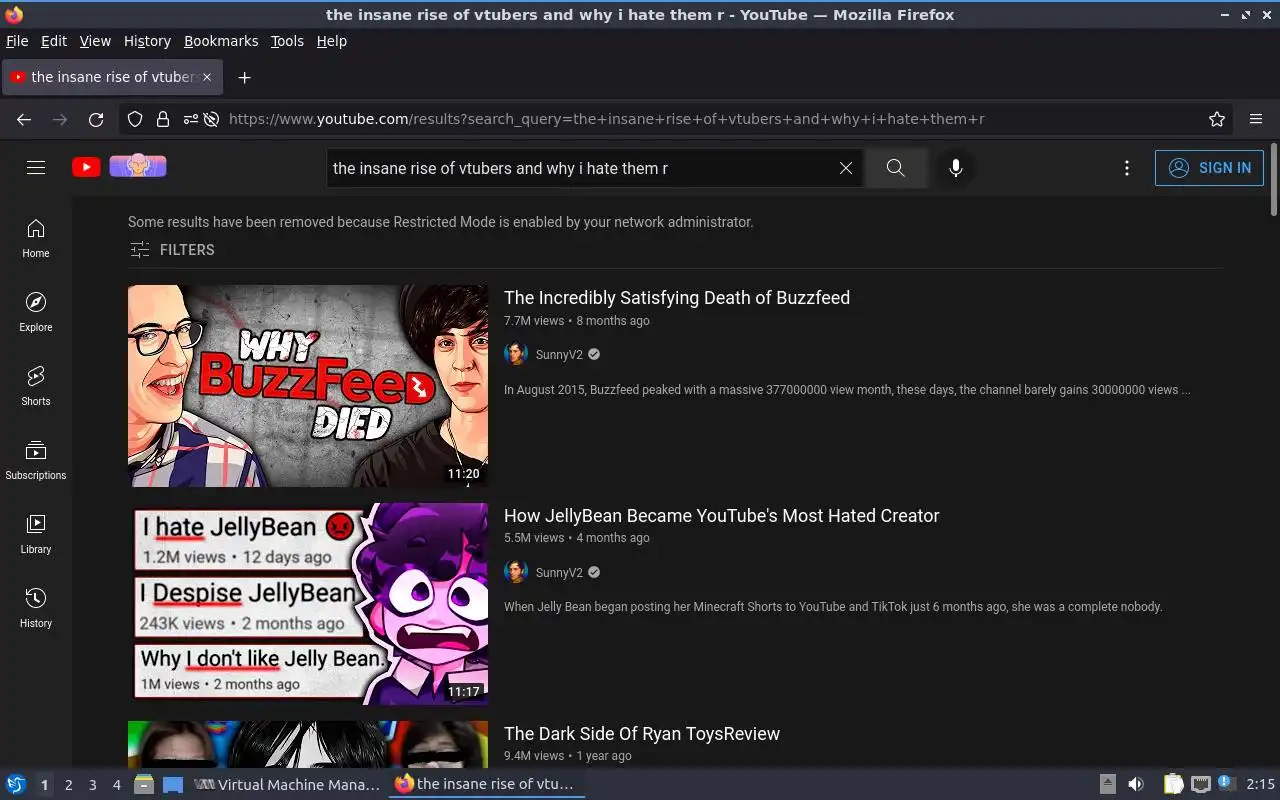Switch to workspace 2 in taskbar

coord(68,785)
